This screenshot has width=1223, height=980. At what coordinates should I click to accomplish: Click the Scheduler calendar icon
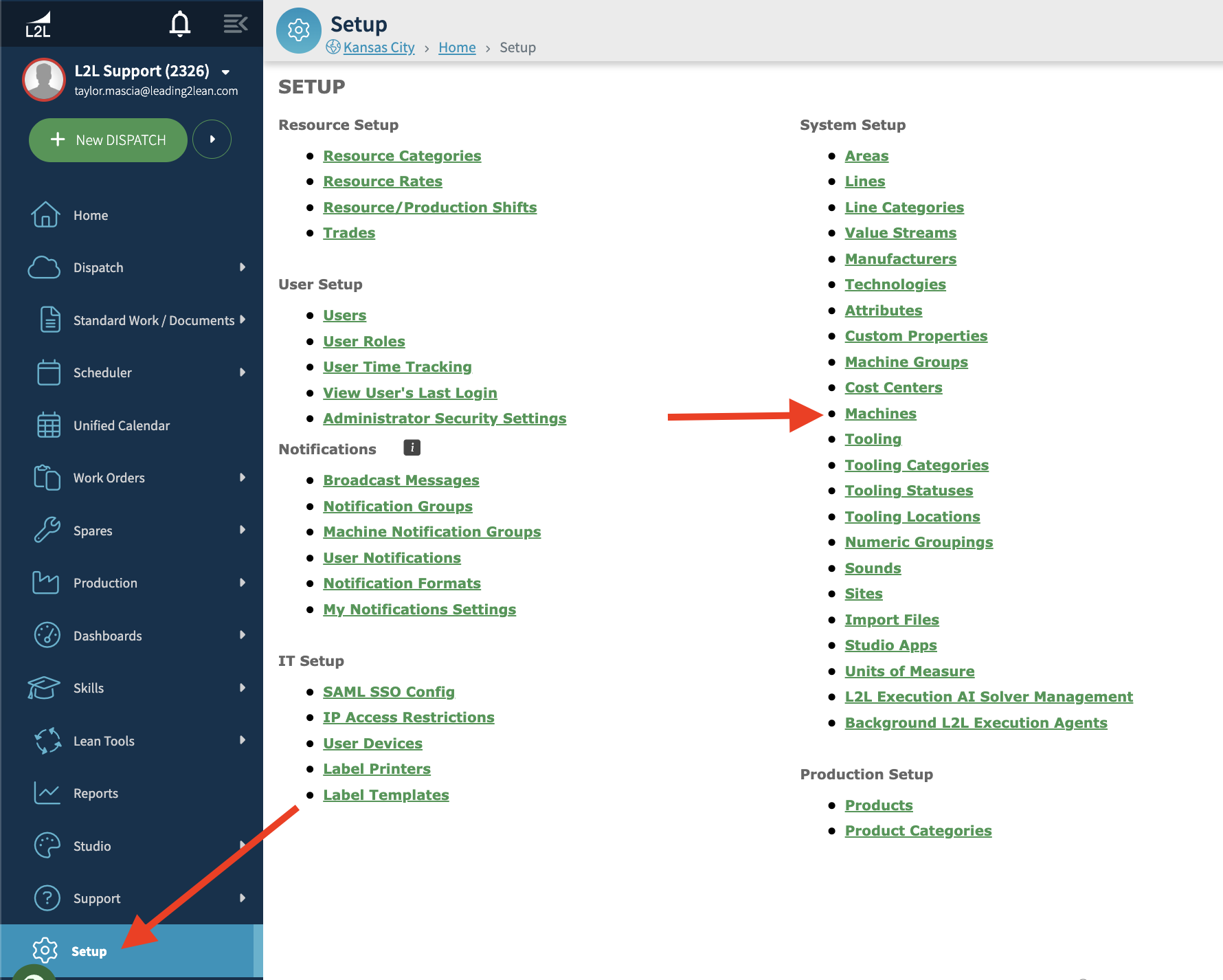[49, 372]
